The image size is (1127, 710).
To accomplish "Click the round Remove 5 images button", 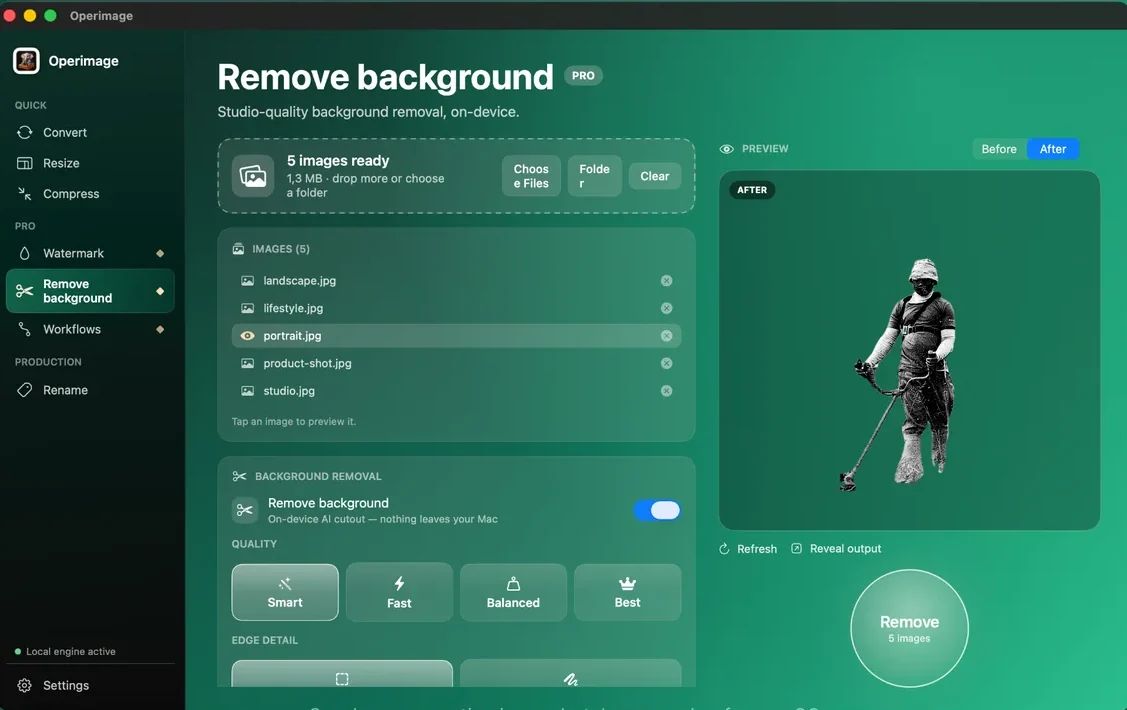I will 909,629.
